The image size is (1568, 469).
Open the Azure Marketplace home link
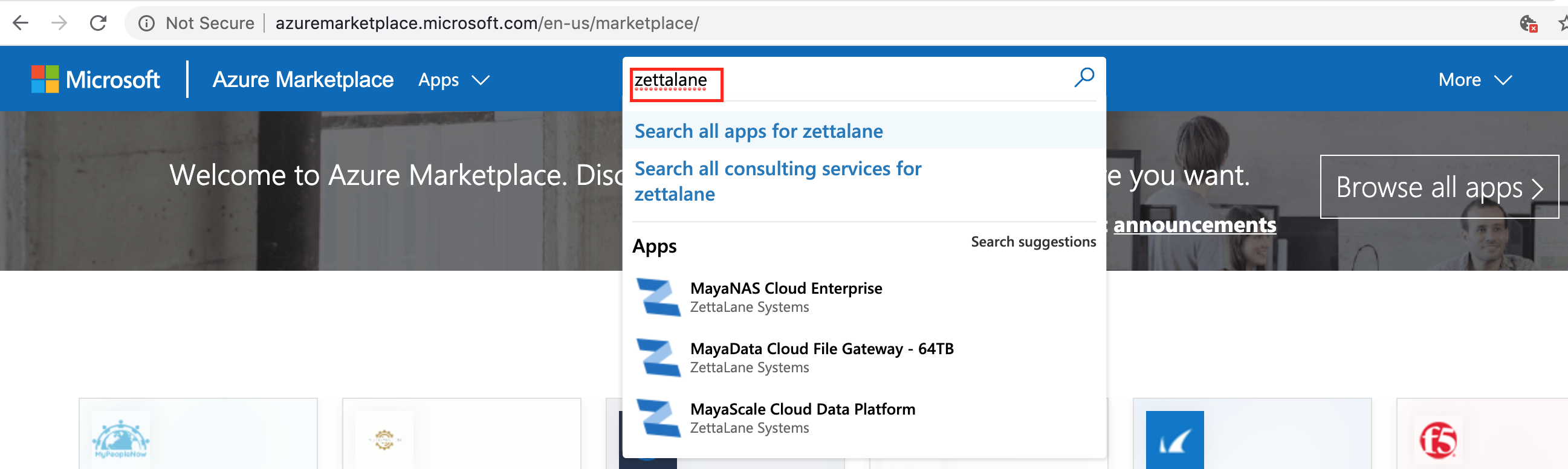point(302,80)
